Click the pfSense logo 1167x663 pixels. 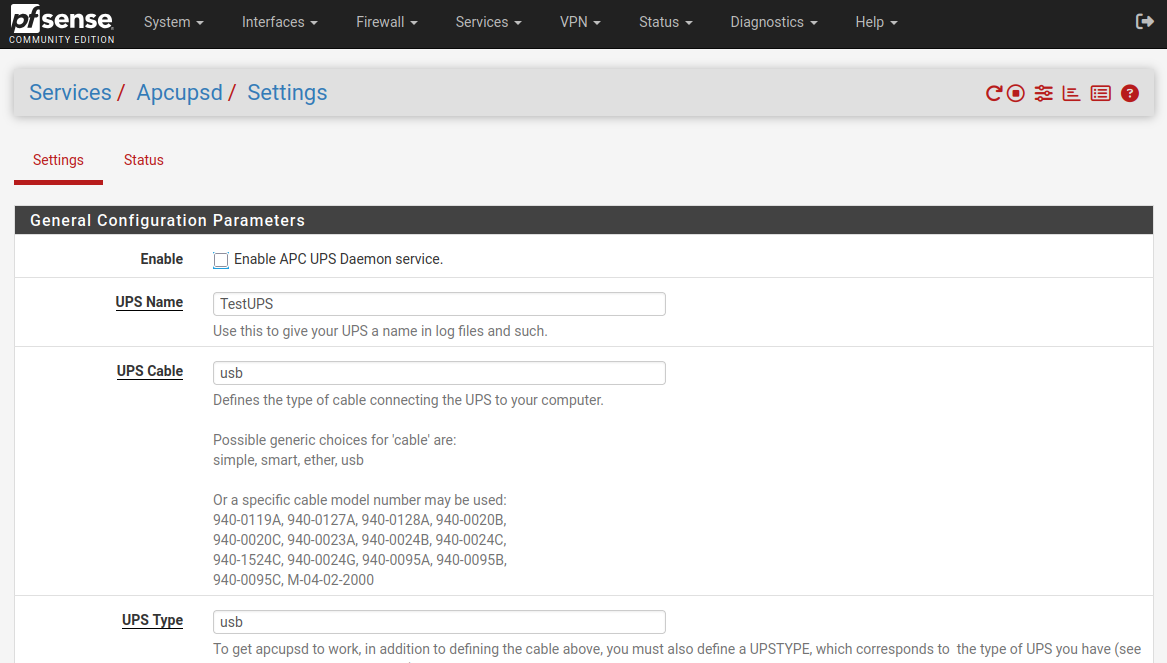pyautogui.click(x=62, y=23)
